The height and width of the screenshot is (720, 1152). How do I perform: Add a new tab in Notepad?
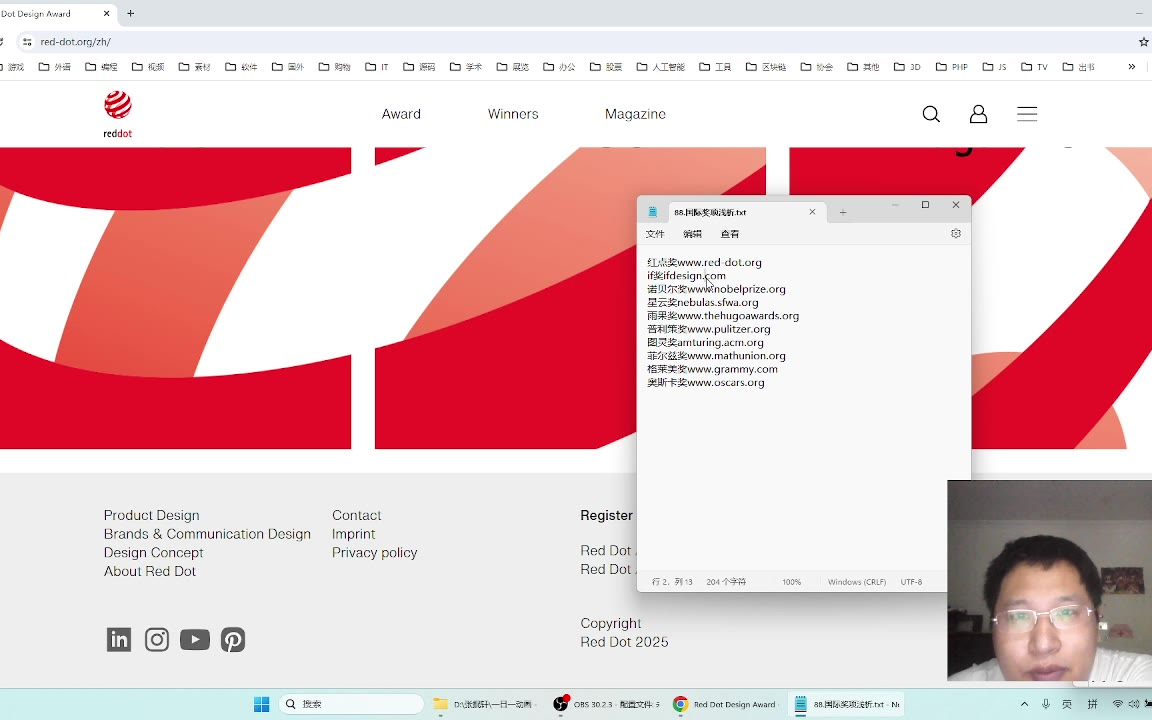(x=843, y=212)
